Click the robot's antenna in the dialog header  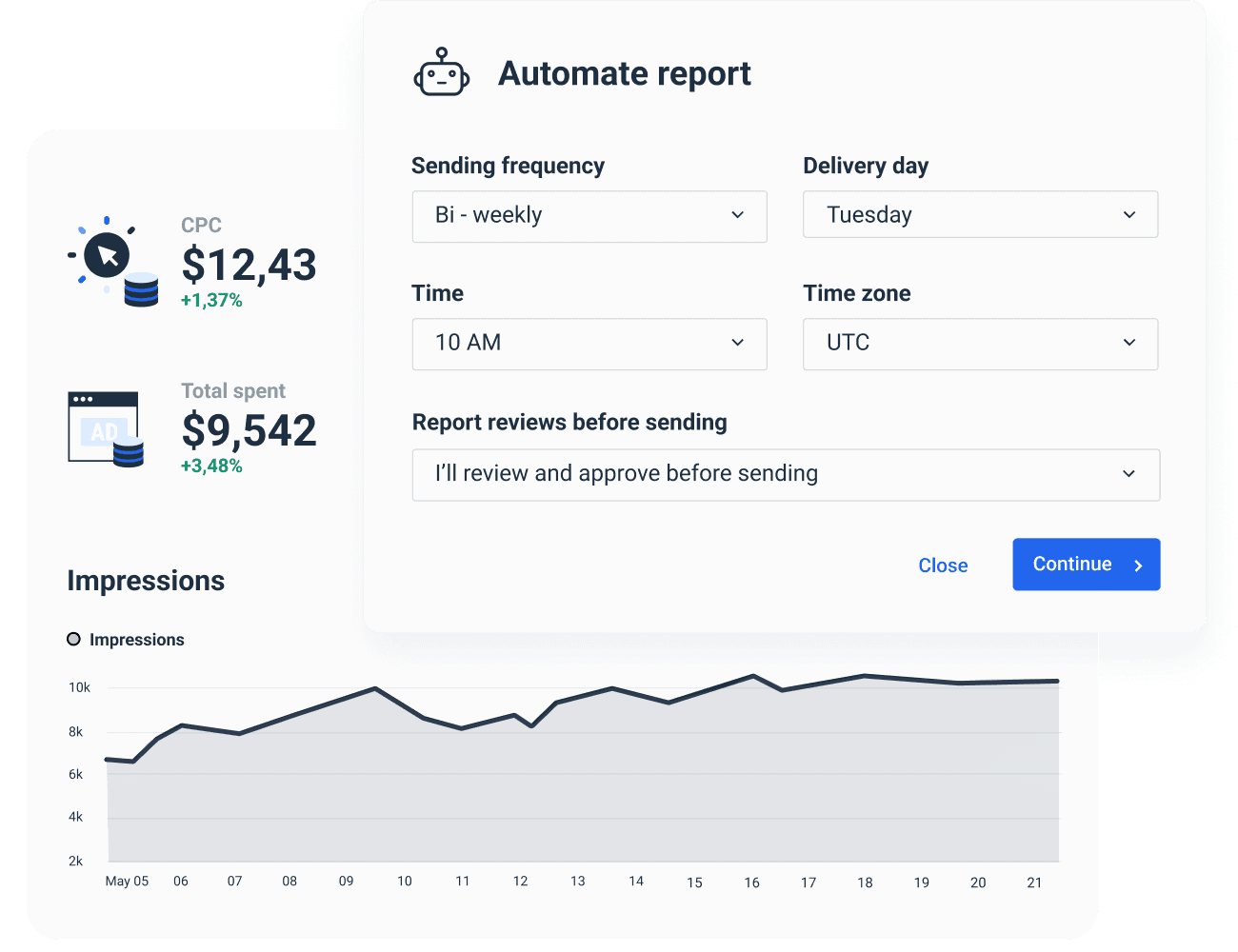(x=441, y=50)
